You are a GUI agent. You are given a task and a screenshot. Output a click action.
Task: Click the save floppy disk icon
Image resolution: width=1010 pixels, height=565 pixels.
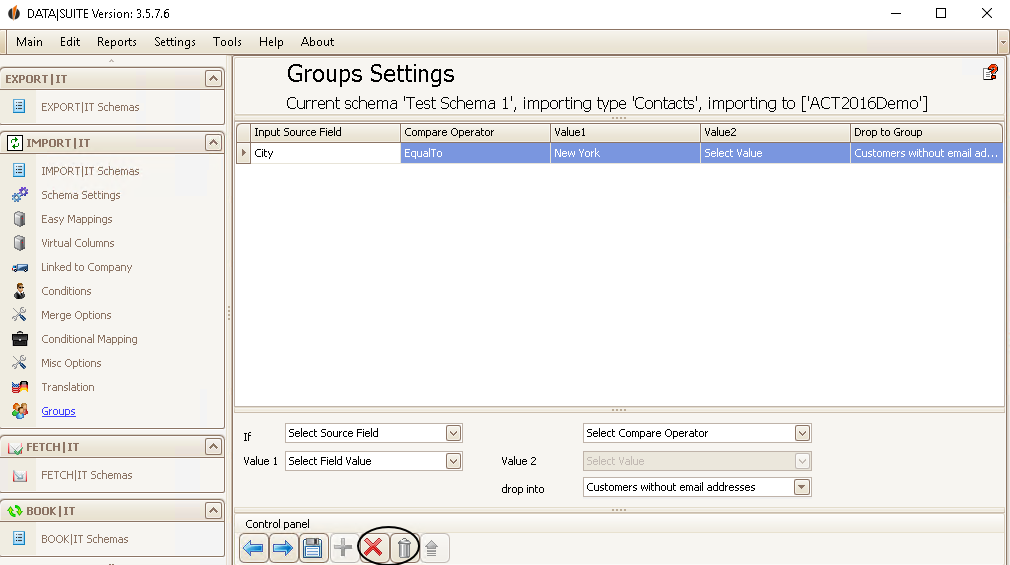click(x=313, y=548)
